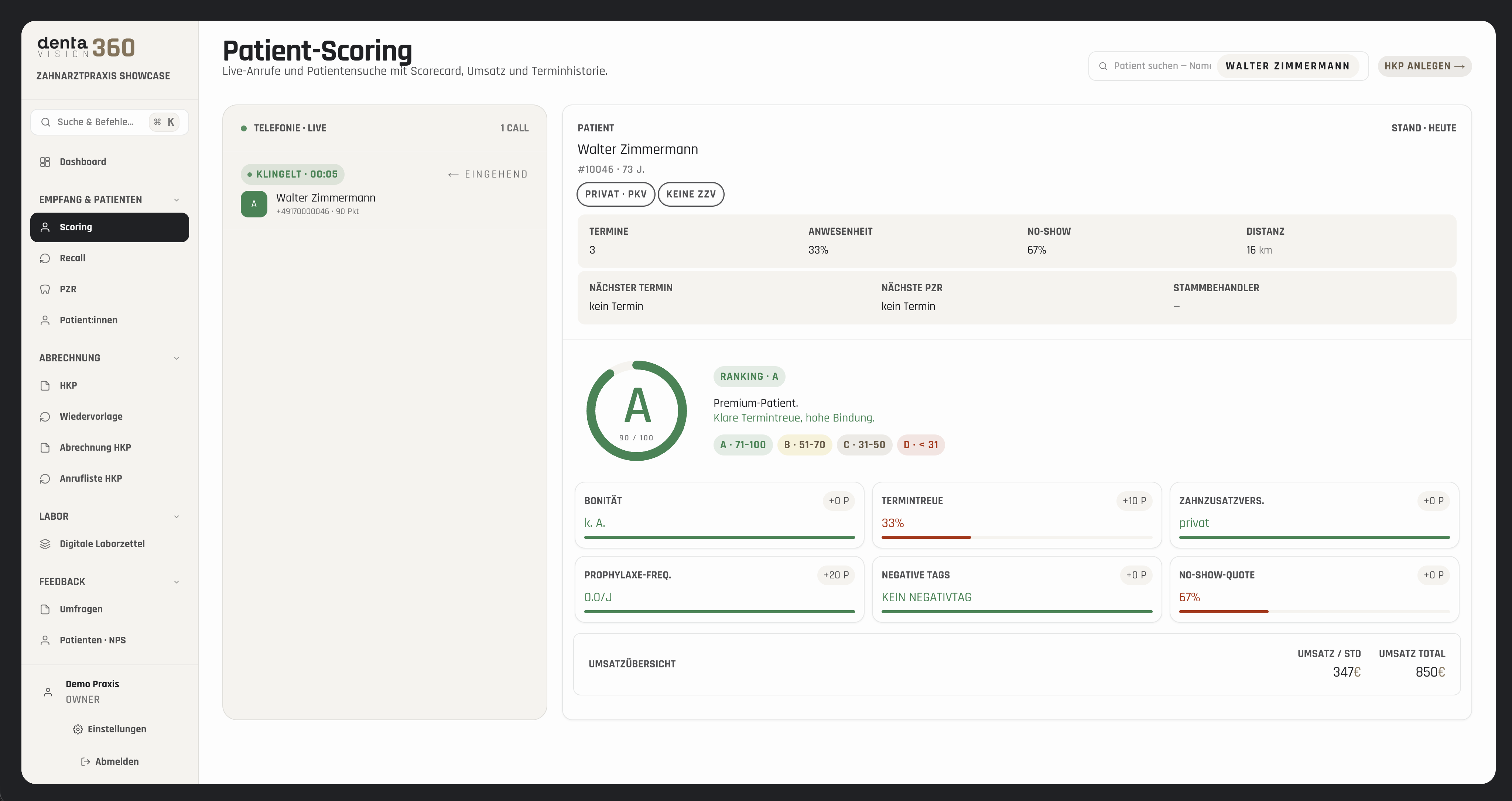Click the Walter Zimmermann search chip
The image size is (1512, 801).
1287,66
